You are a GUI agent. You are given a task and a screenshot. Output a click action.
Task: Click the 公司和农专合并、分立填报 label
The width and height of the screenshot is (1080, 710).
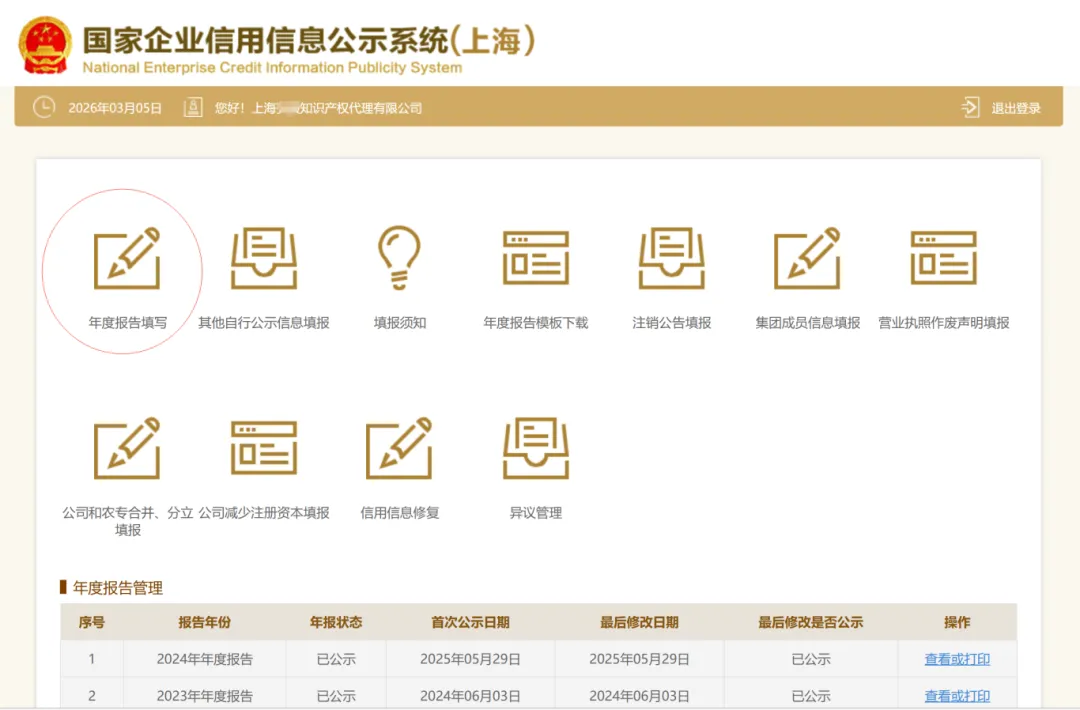[127, 521]
